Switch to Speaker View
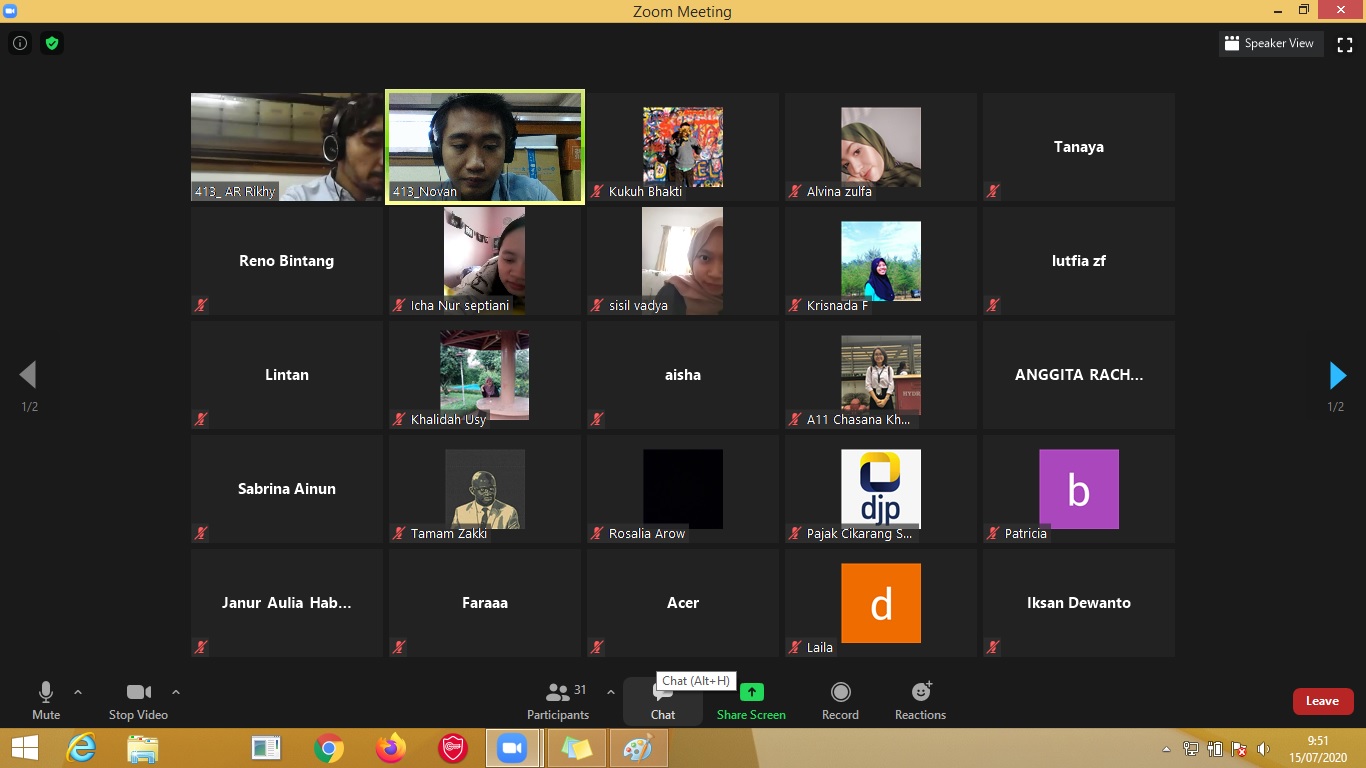The width and height of the screenshot is (1366, 768). pyautogui.click(x=1269, y=44)
